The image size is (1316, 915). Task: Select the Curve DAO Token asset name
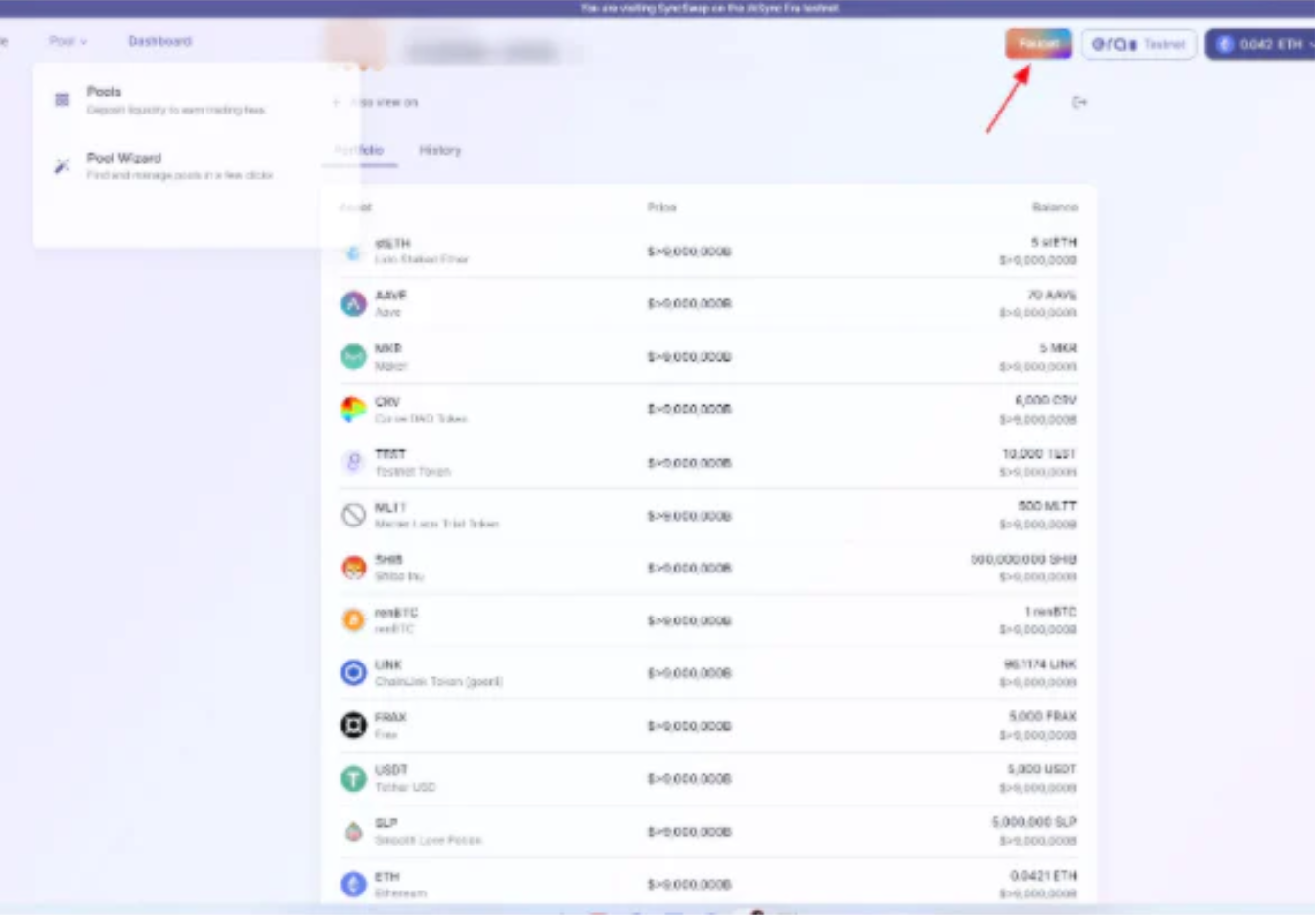click(x=421, y=419)
